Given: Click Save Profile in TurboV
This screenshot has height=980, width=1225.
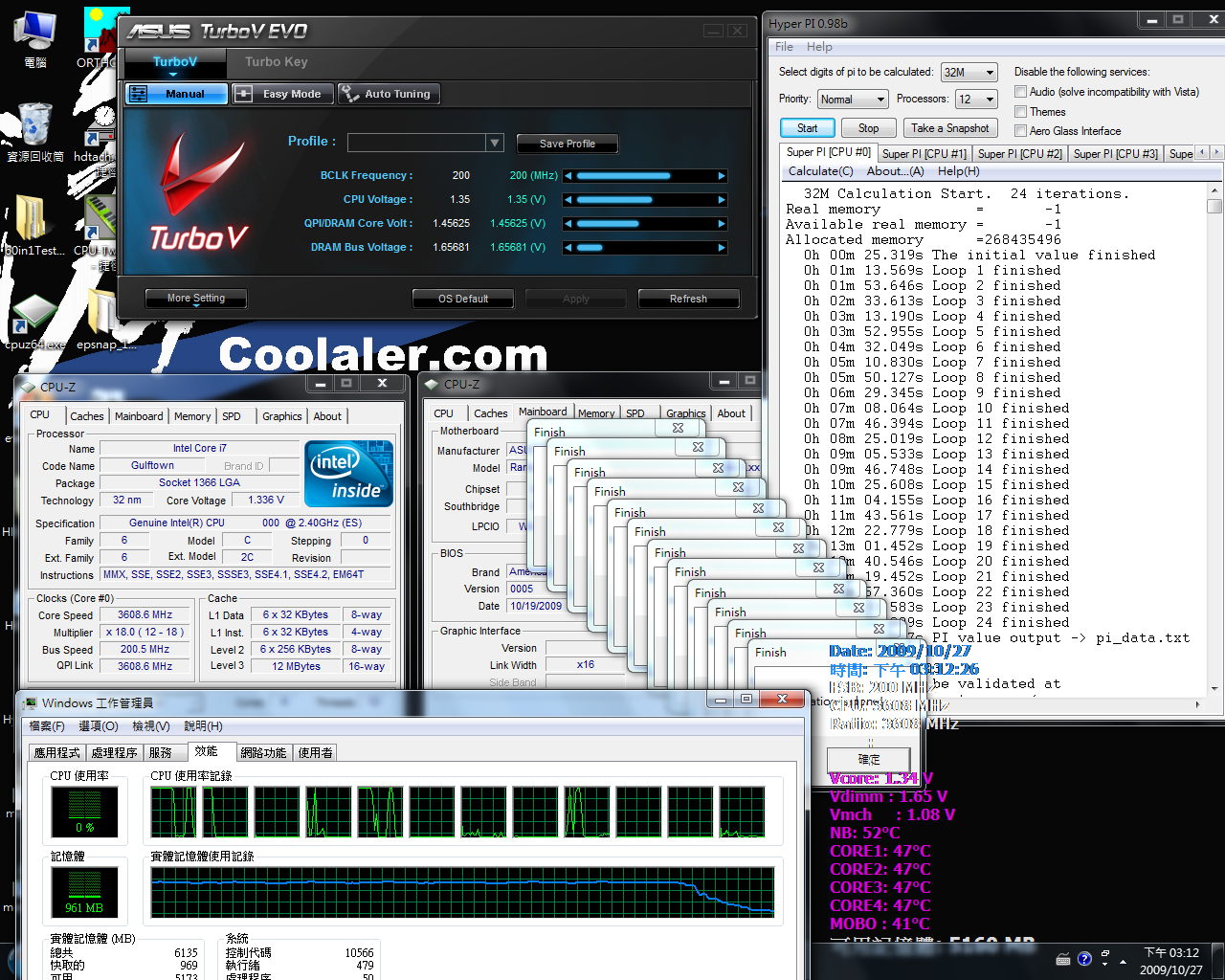Looking at the screenshot, I should (567, 144).
